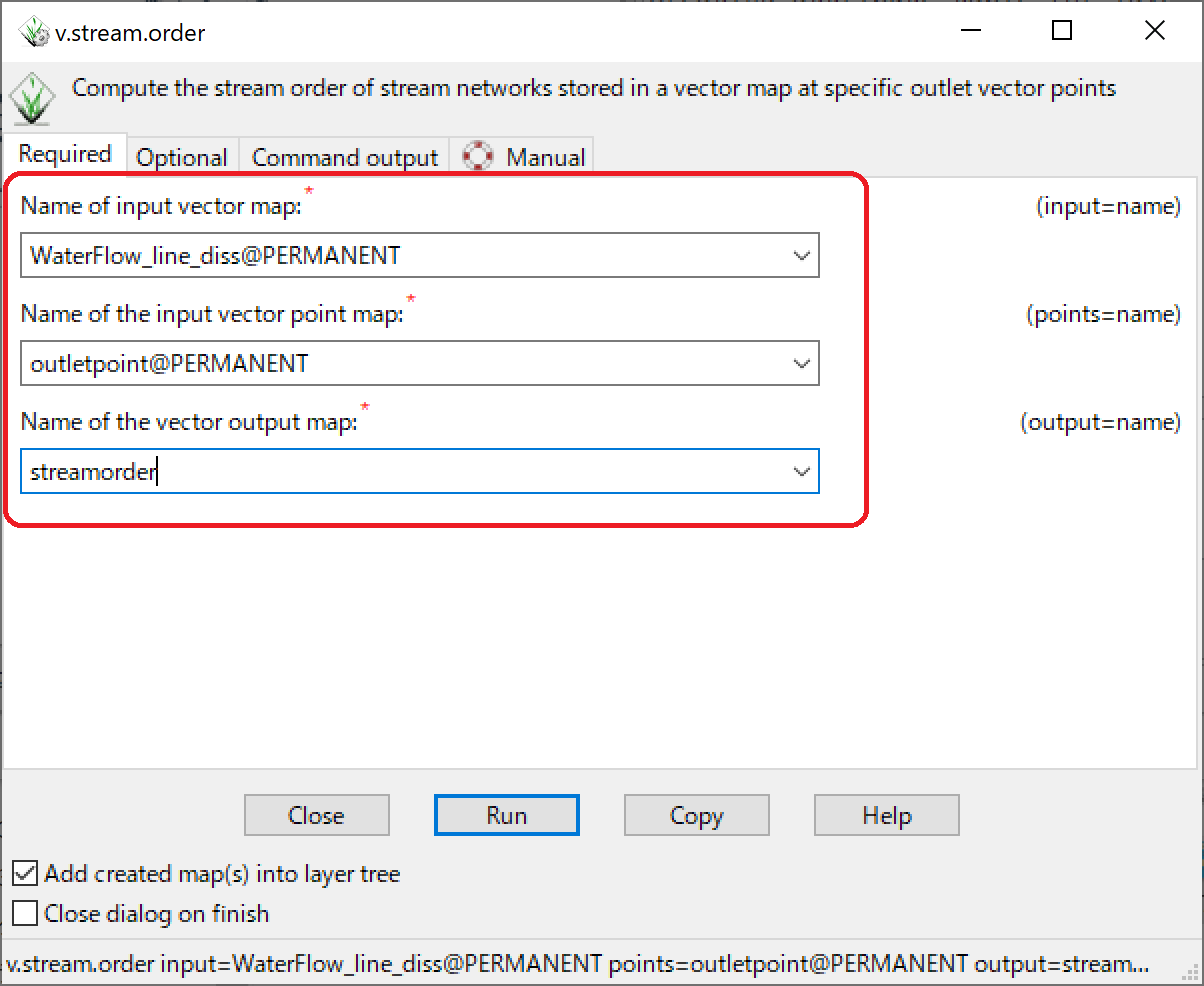The image size is (1204, 986).
Task: Click the Close button at dialog bottom
Action: click(317, 815)
